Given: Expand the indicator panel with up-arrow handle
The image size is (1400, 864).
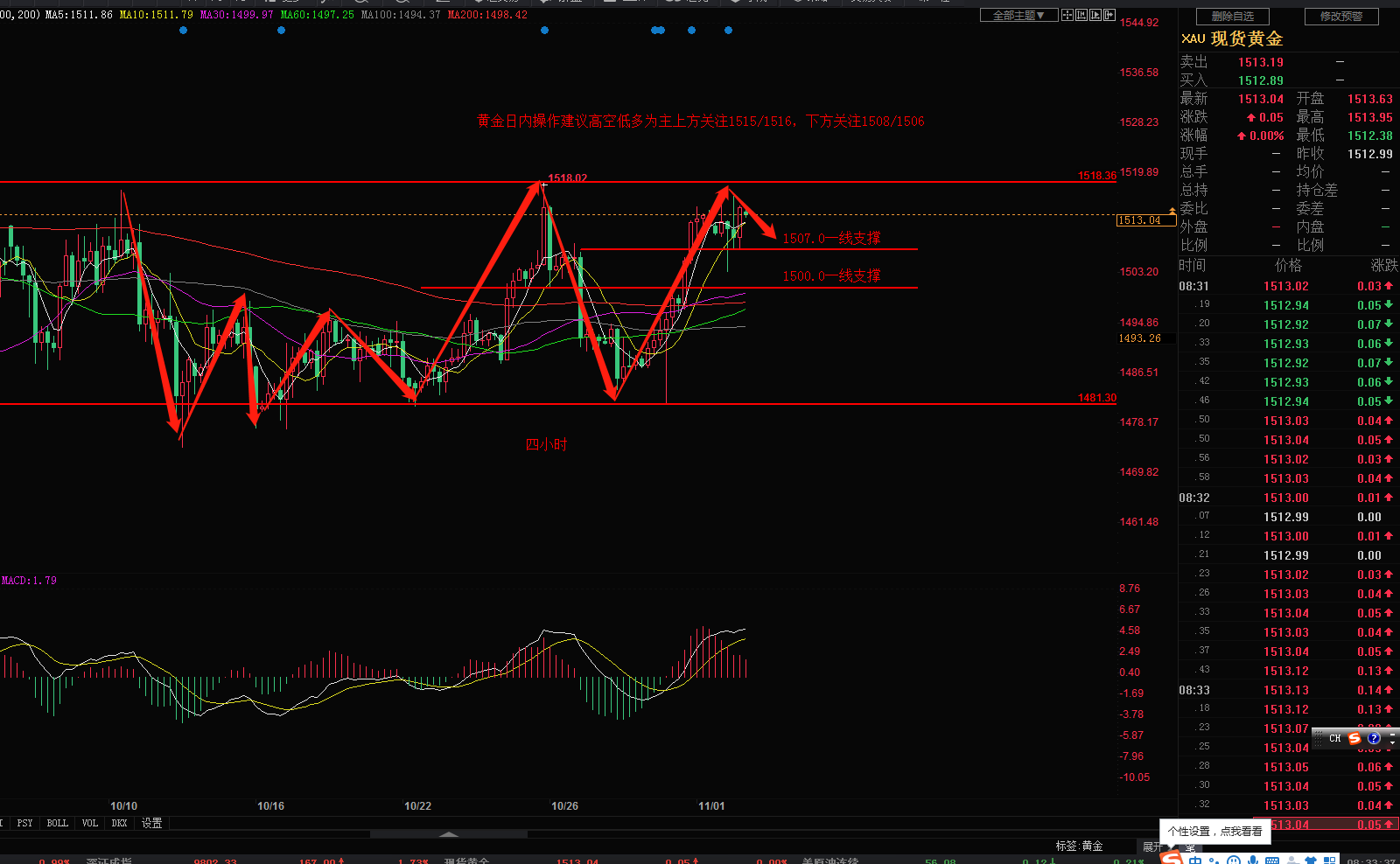Looking at the screenshot, I should [x=449, y=834].
